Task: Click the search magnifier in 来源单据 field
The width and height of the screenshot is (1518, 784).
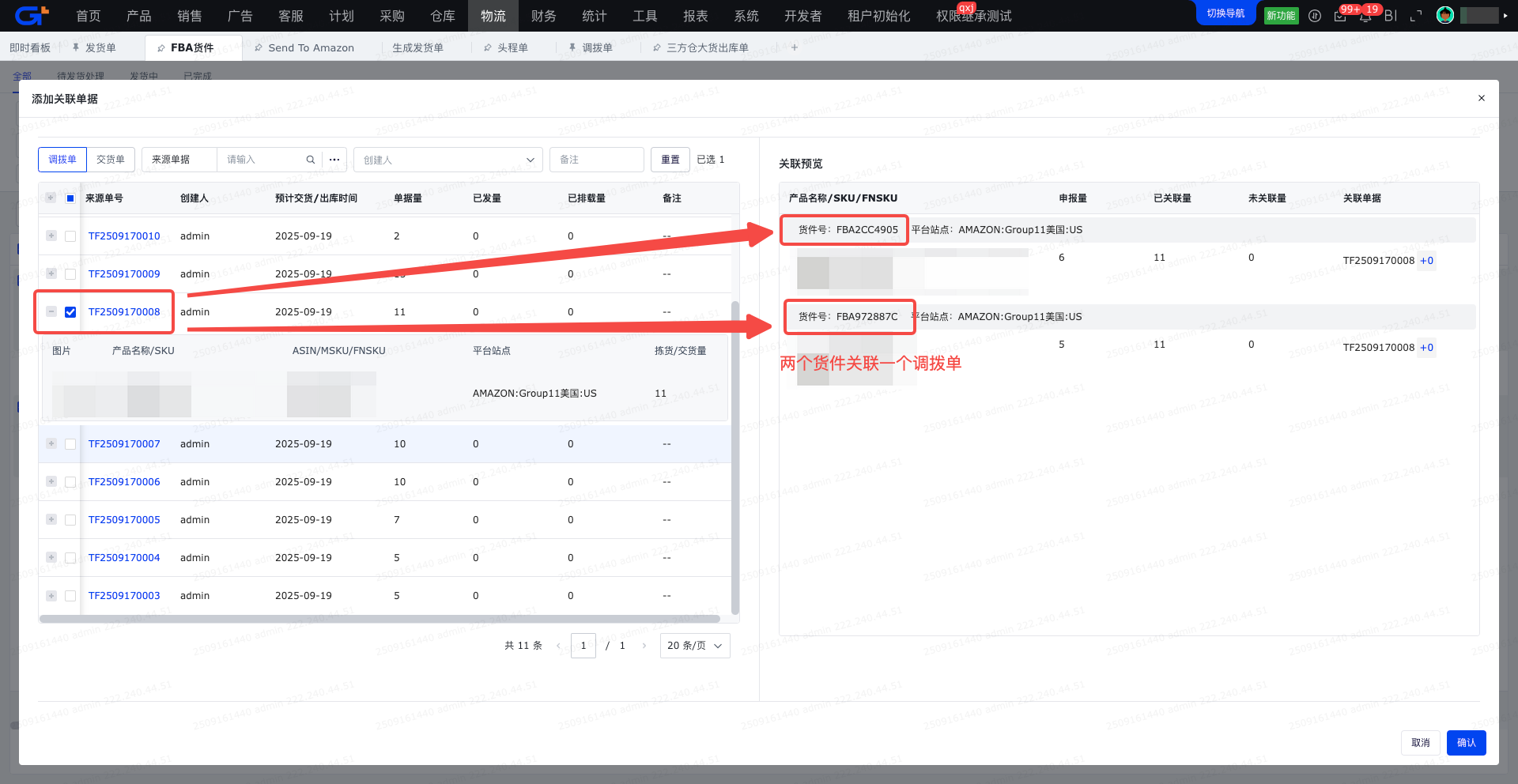Action: pyautogui.click(x=311, y=160)
